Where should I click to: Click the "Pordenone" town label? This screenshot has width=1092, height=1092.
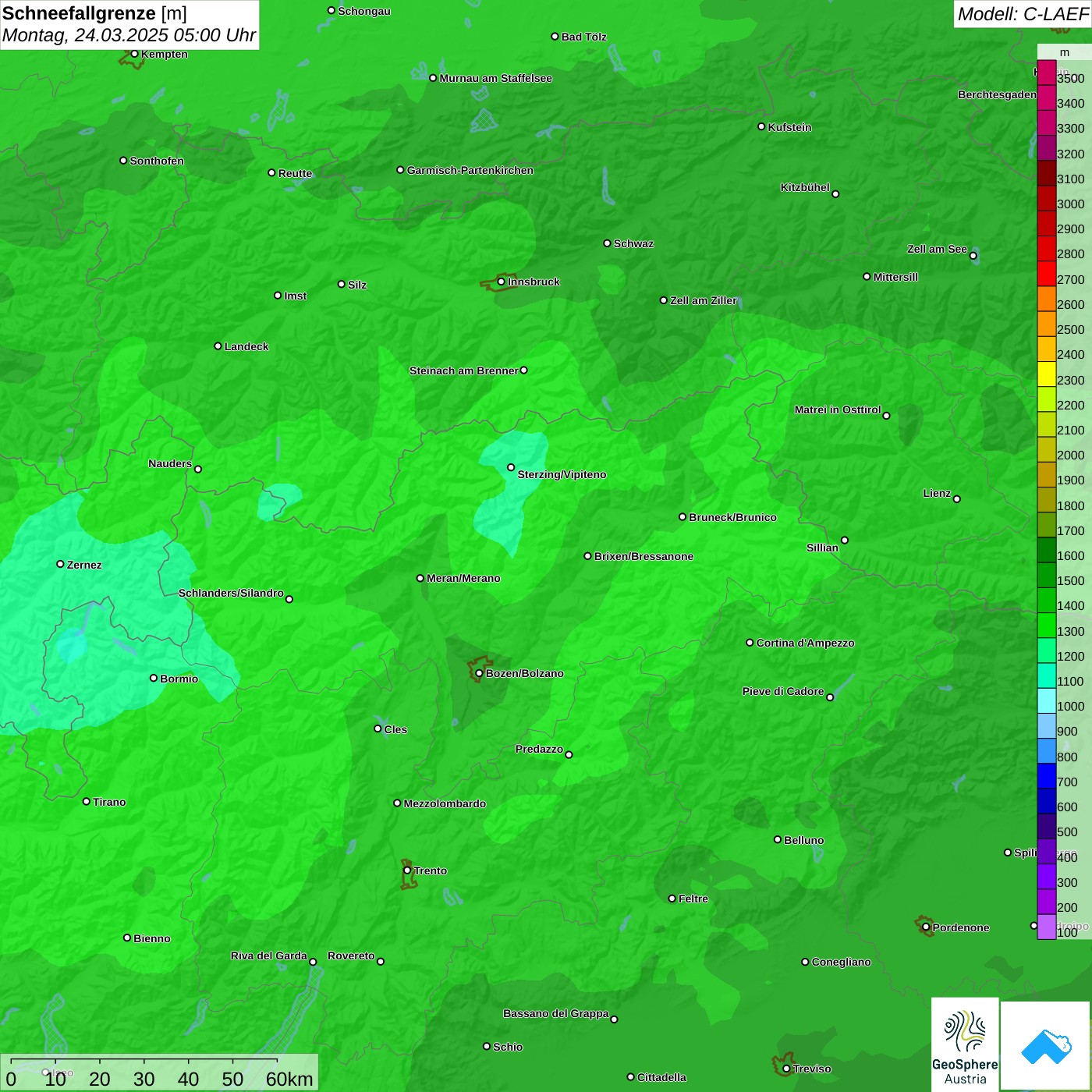(961, 927)
